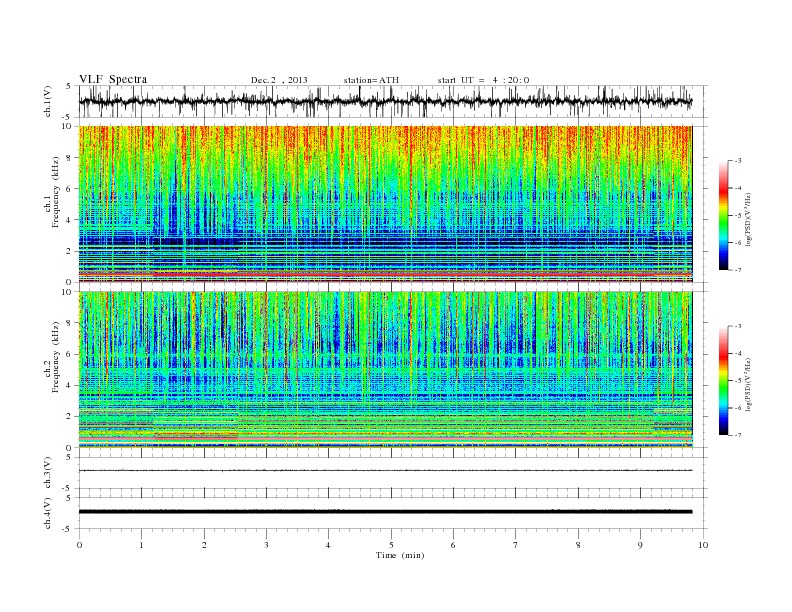Click the "-5" tick on ch.2 colorbar
This screenshot has width=792, height=612.
[x=738, y=381]
